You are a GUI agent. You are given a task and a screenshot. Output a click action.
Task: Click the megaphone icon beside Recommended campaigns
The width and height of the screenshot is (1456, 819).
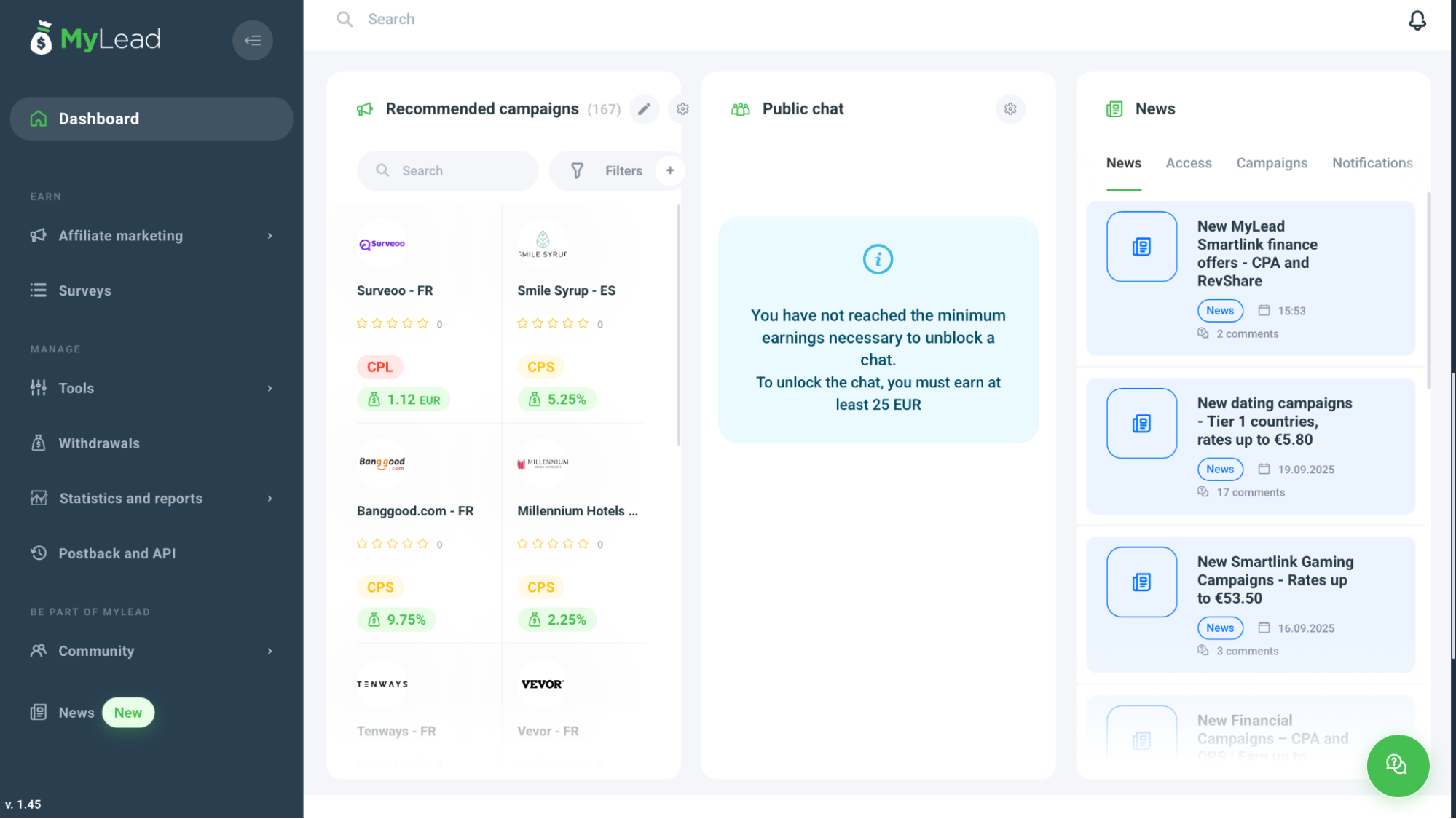[x=365, y=109]
